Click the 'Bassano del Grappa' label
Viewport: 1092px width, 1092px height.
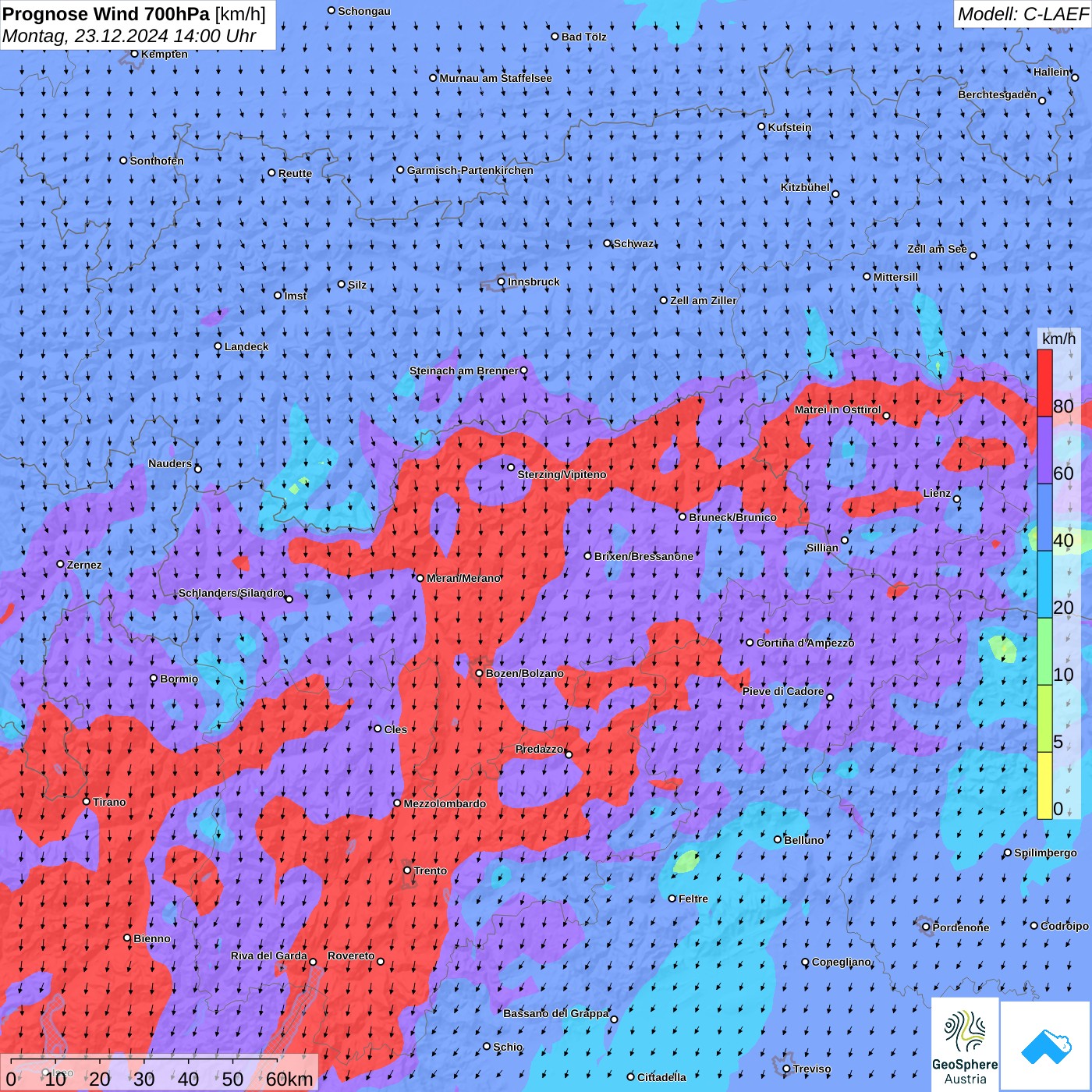(x=556, y=1013)
